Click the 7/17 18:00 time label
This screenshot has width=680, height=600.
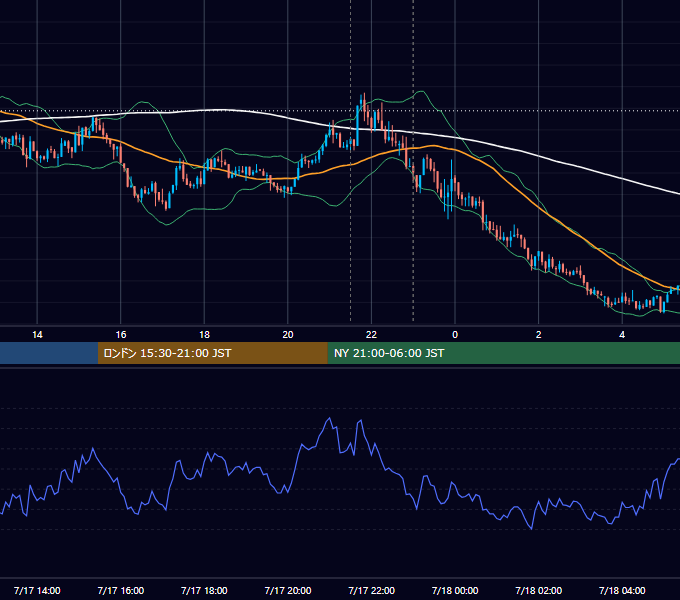pyautogui.click(x=204, y=590)
